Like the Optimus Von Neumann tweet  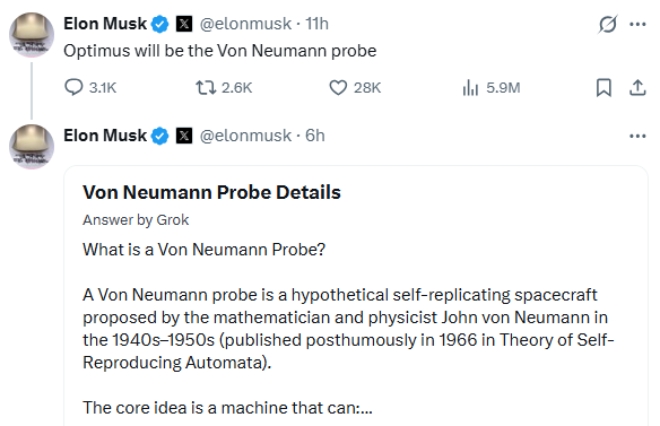[338, 87]
